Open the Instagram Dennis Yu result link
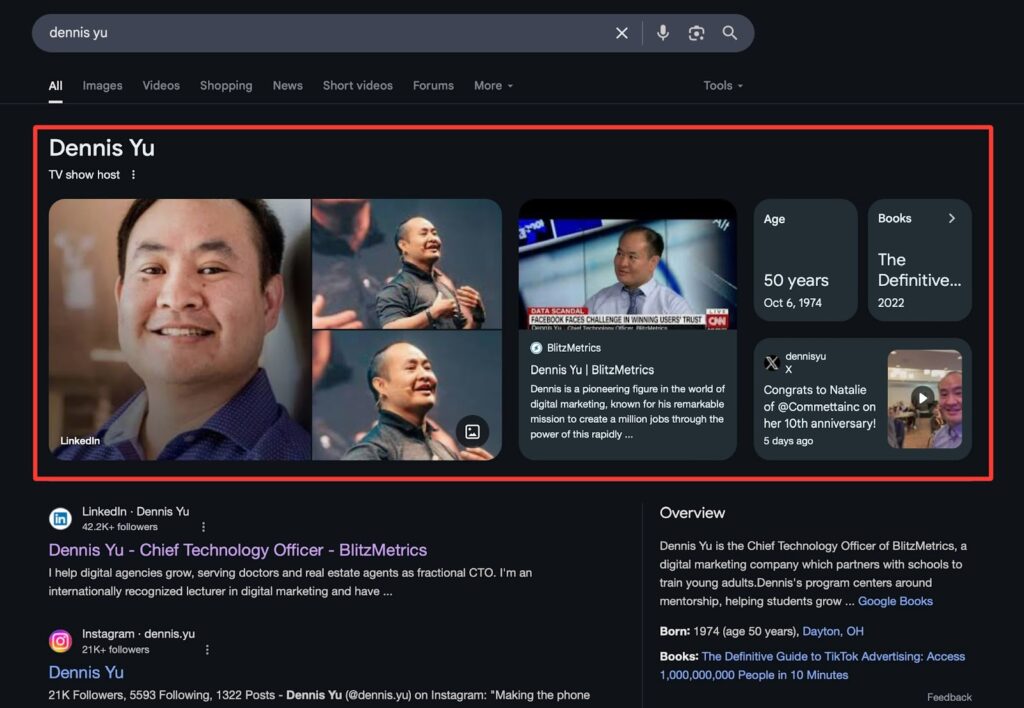 coord(86,672)
